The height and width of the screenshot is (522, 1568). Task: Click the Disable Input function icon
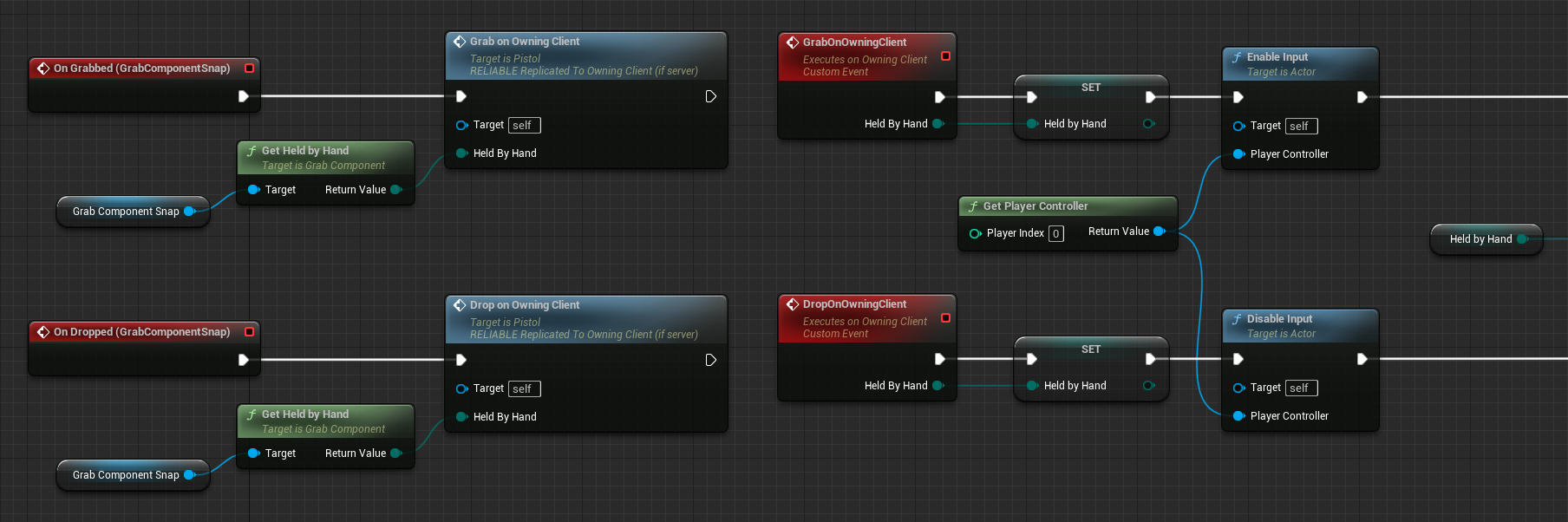(1237, 318)
